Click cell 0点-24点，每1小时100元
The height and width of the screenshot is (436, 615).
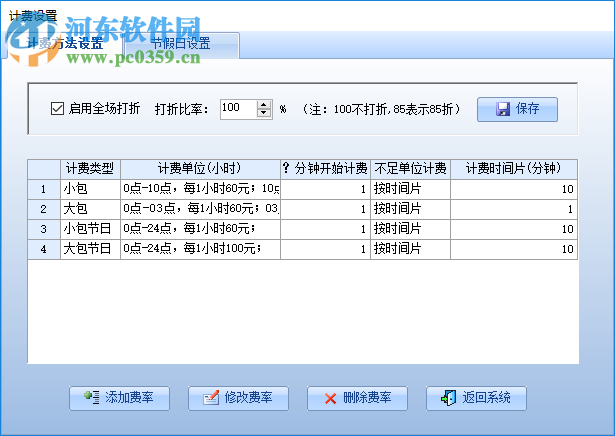tap(200, 249)
